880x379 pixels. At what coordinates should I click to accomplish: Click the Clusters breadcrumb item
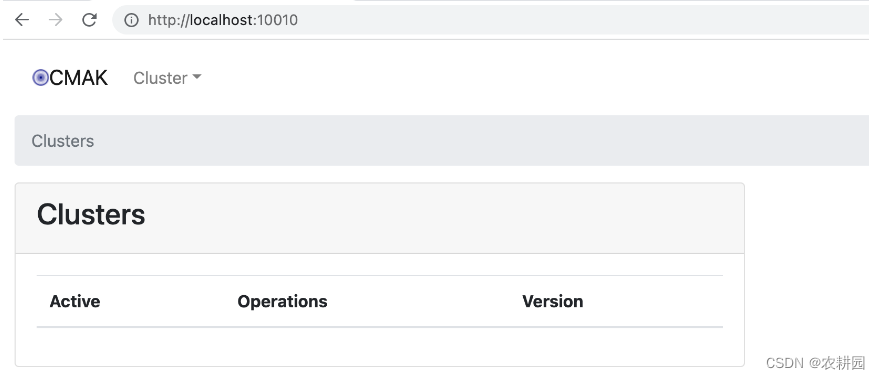(x=63, y=141)
